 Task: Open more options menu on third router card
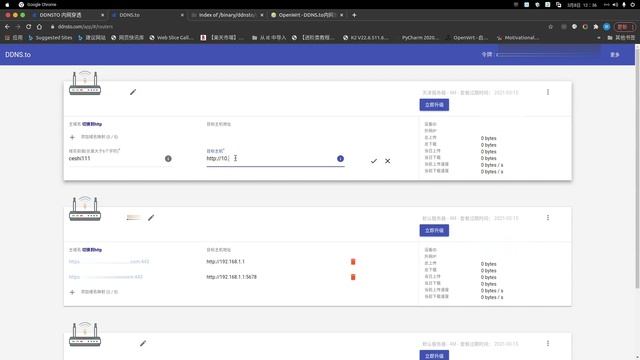[548, 343]
